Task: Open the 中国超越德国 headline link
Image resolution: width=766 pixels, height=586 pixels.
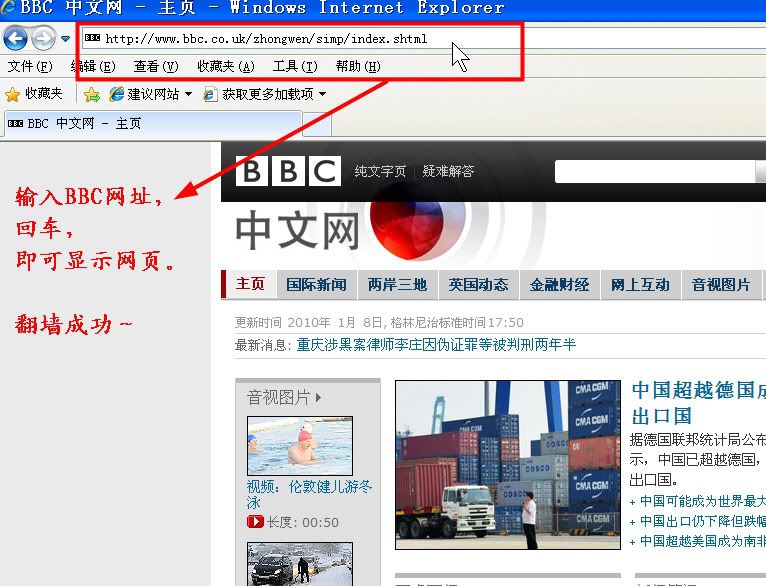Action: [699, 403]
